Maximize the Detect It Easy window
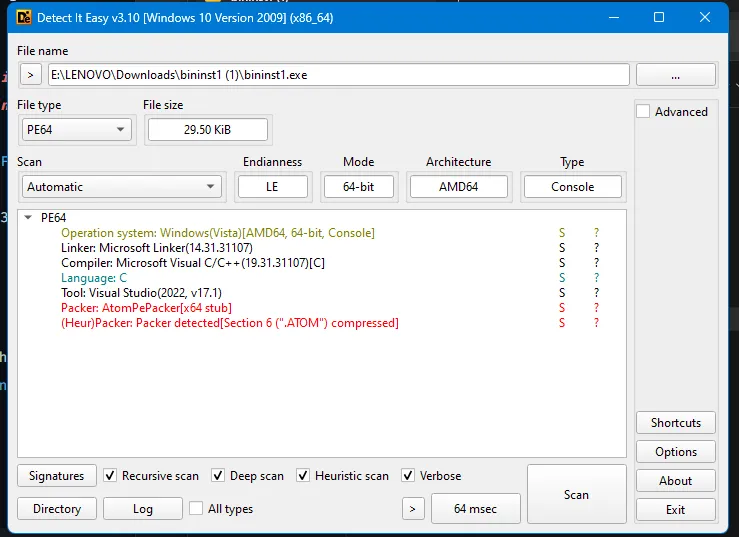 pos(659,17)
